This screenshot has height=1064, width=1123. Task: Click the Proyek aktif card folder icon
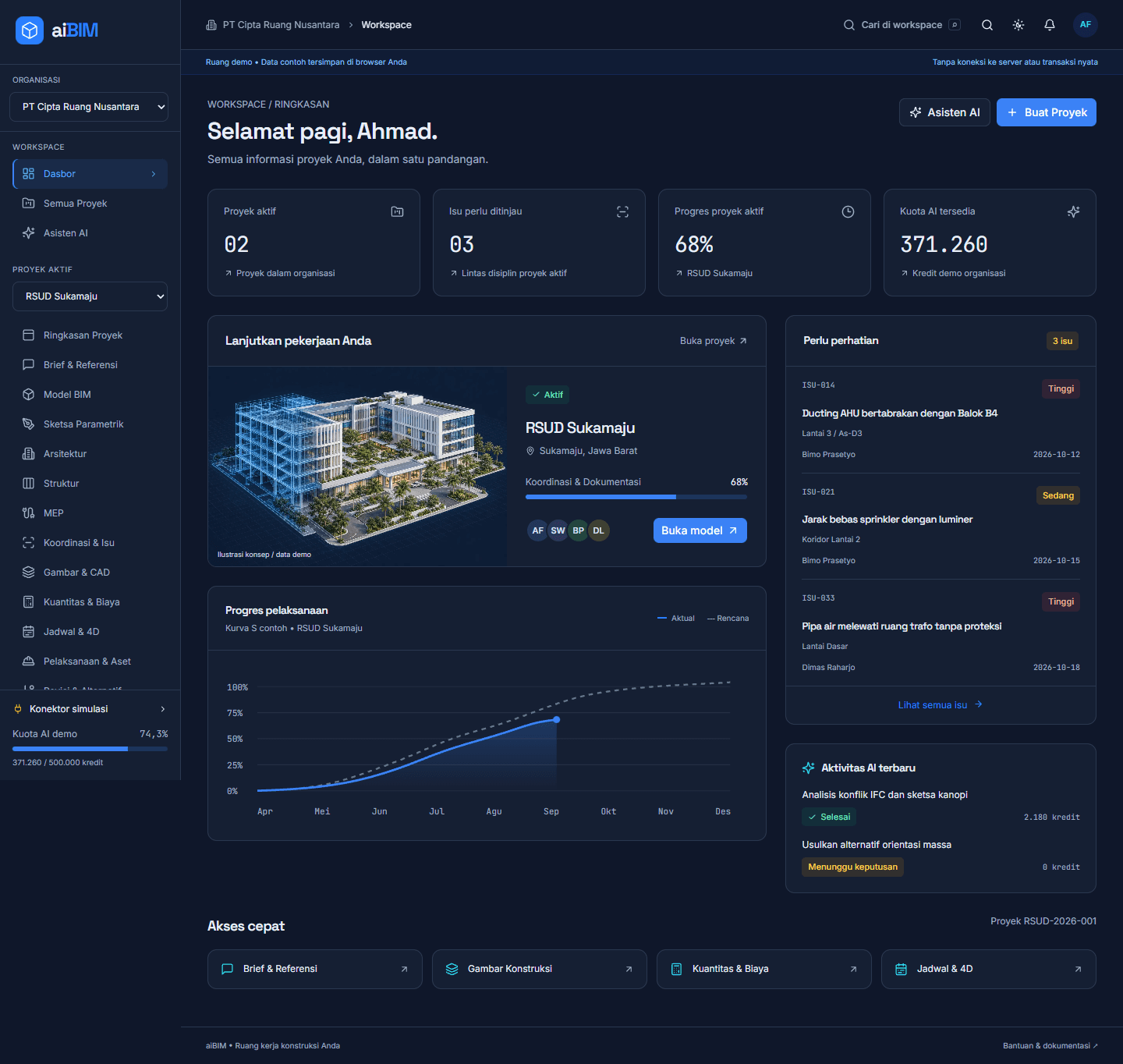click(397, 211)
